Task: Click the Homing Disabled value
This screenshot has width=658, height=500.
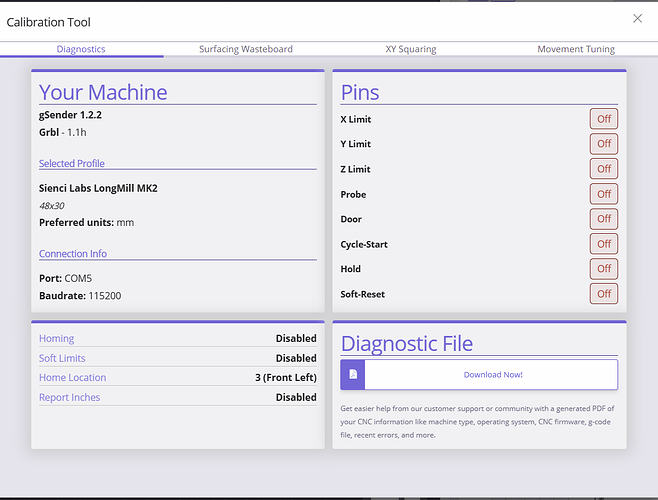Action: click(296, 338)
